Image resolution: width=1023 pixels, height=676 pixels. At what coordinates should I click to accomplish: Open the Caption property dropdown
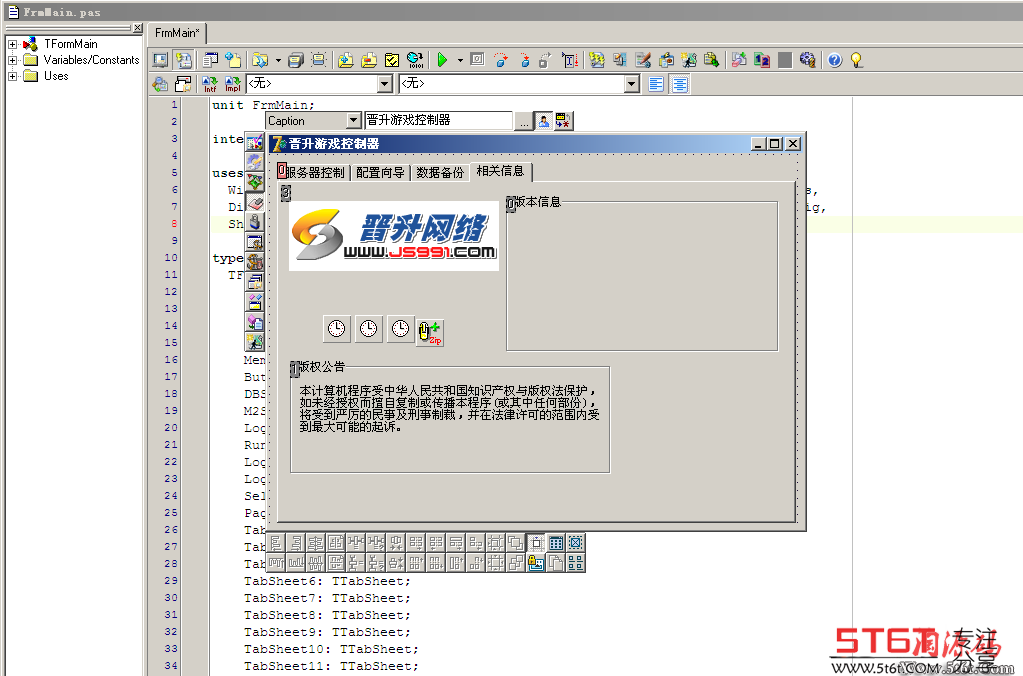[353, 121]
